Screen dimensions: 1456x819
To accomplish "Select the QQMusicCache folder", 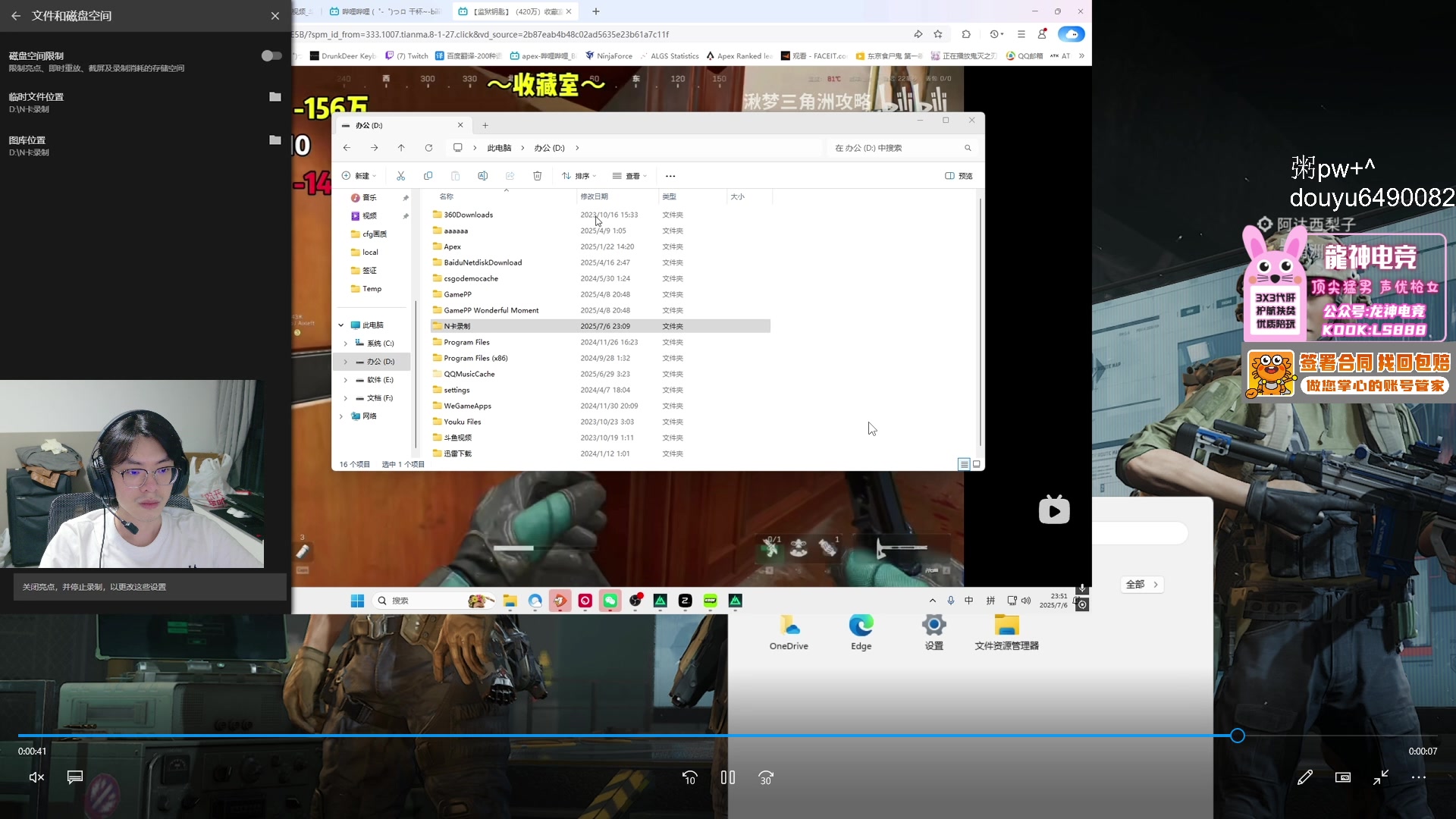I will (469, 374).
